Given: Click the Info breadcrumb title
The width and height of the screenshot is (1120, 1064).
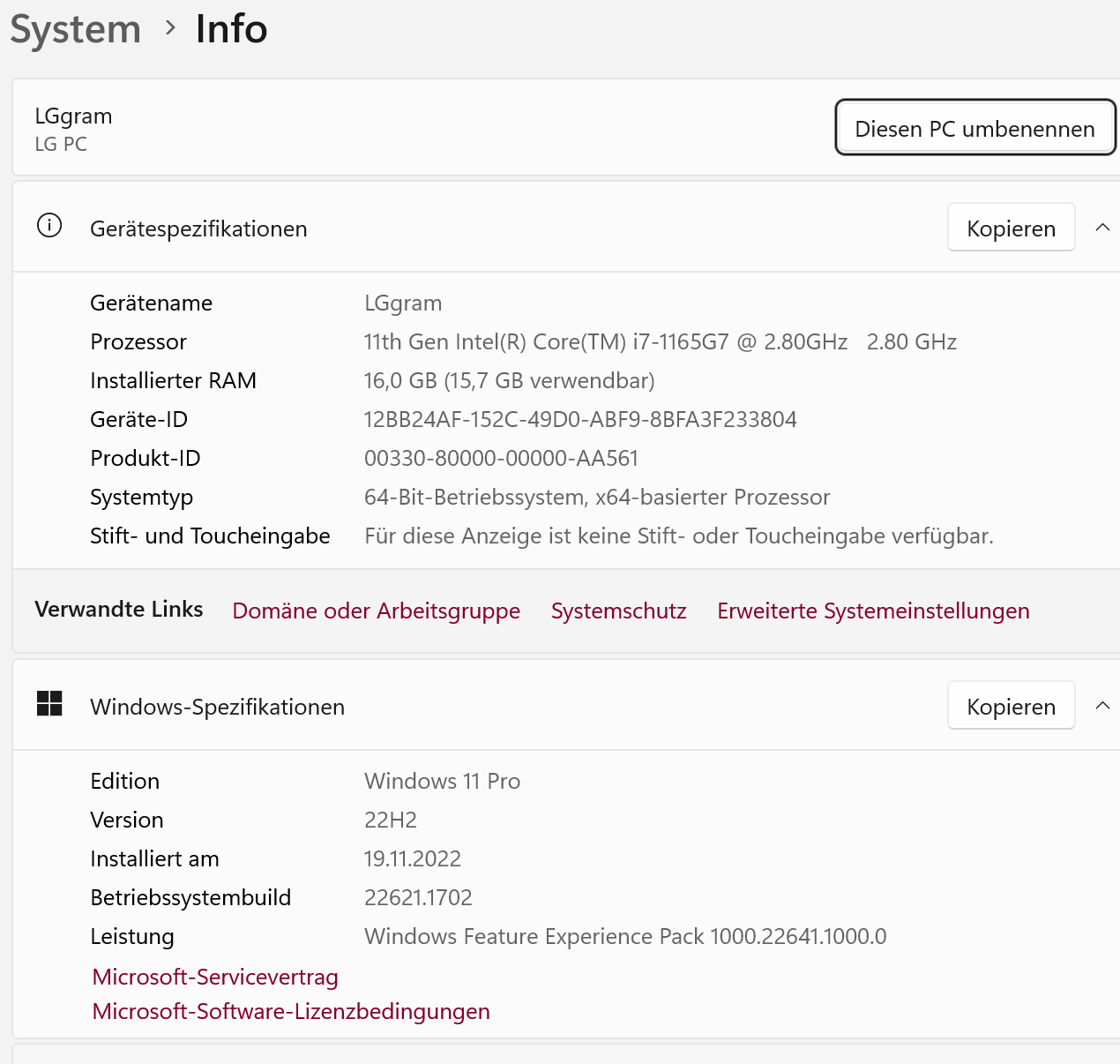Looking at the screenshot, I should click(231, 28).
